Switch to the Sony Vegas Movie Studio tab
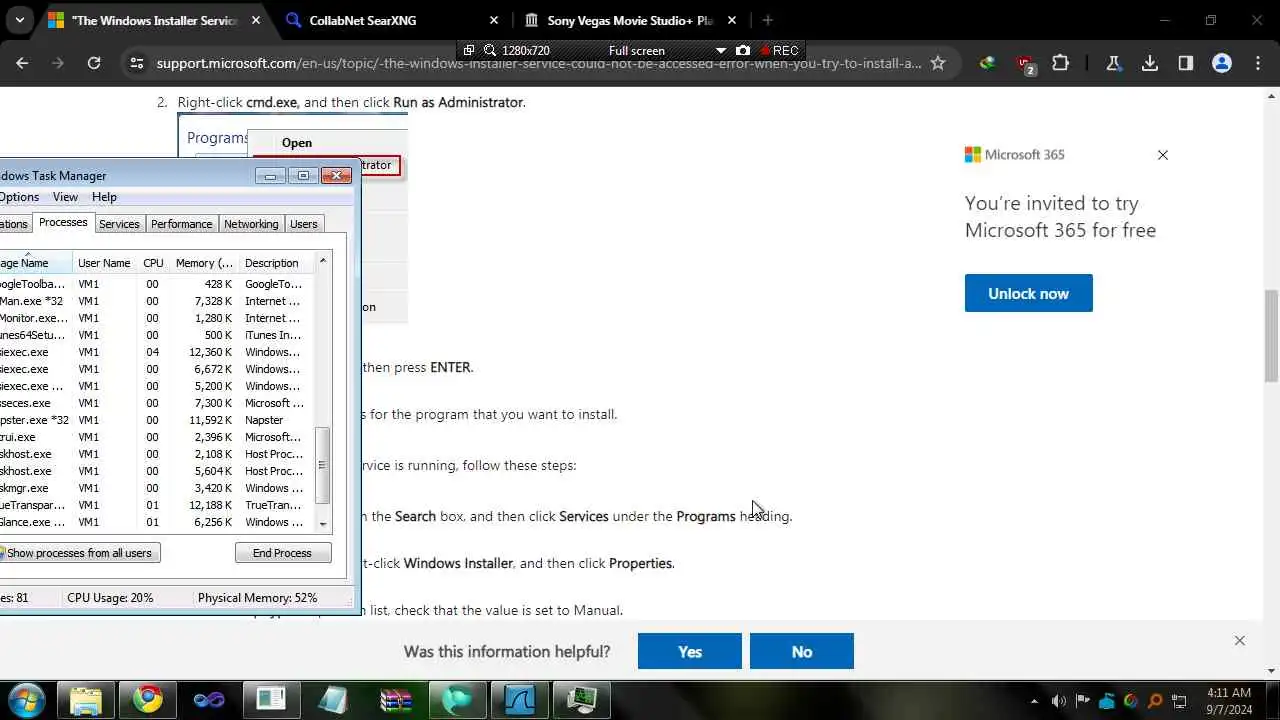Image resolution: width=1280 pixels, height=720 pixels. tap(629, 20)
